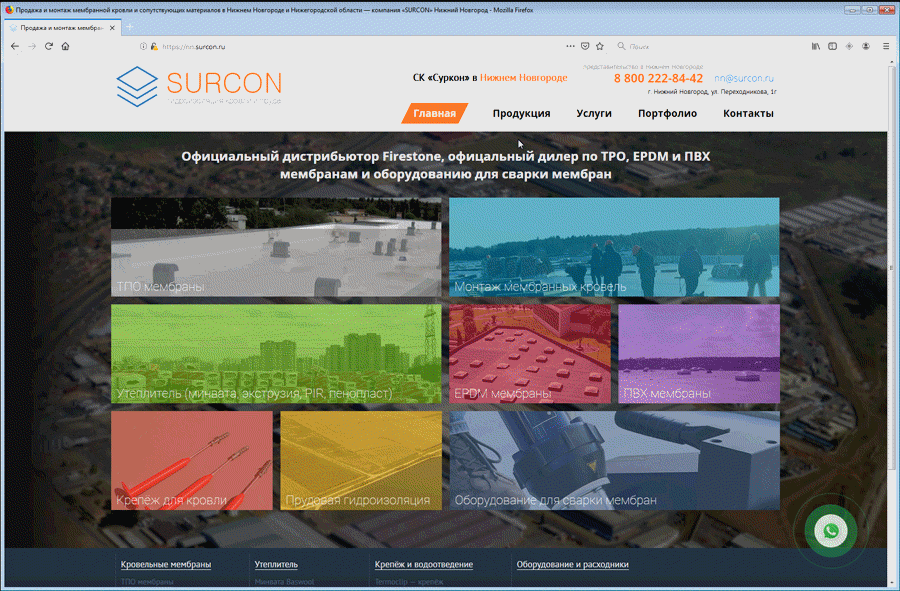Open the 'ПВХ мембраны' tile
The width and height of the screenshot is (900, 591).
[699, 353]
